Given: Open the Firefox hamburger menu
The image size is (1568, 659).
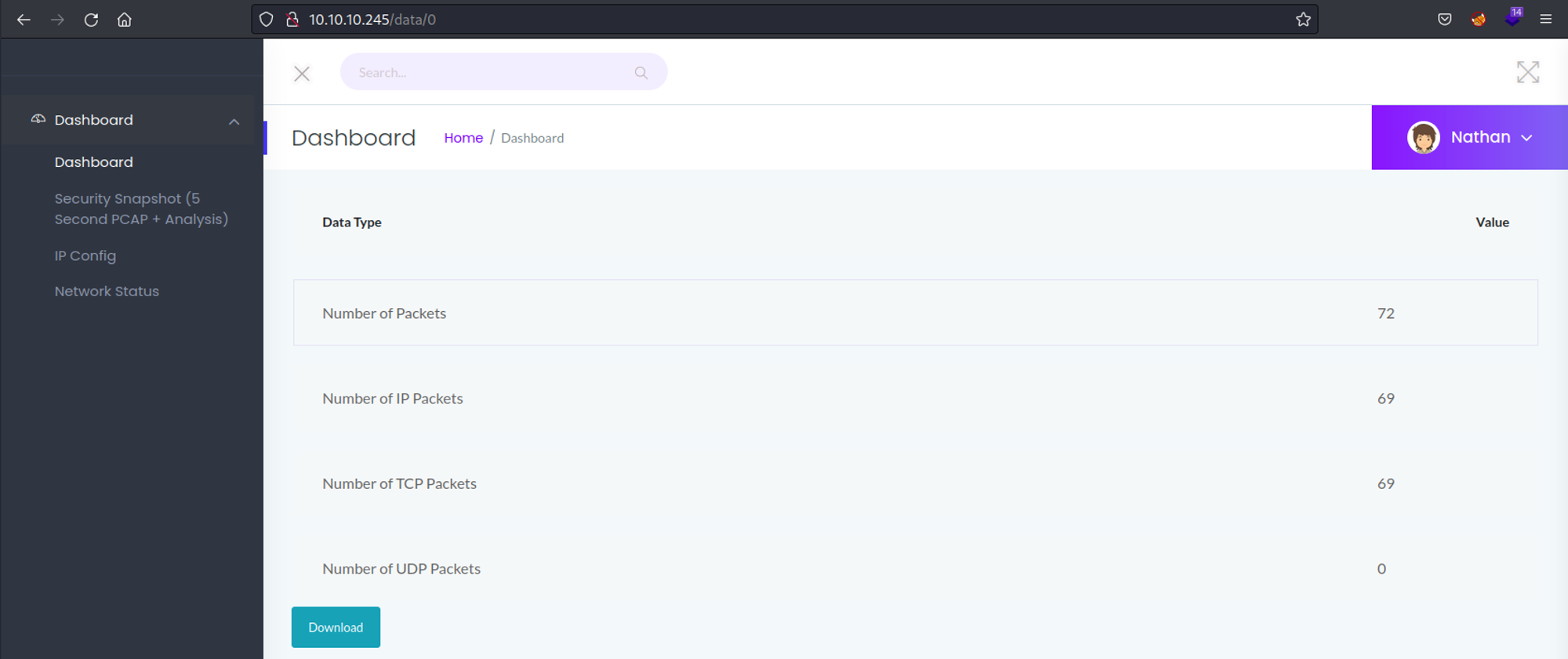Looking at the screenshot, I should coord(1545,20).
